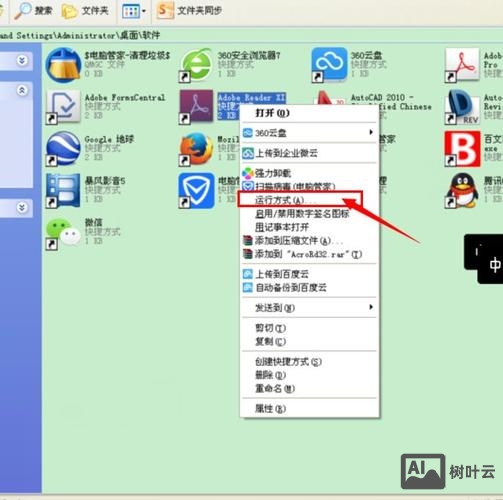Image resolution: width=503 pixels, height=500 pixels.
Task: Choose 复制(C) menu item
Action: tap(309, 341)
